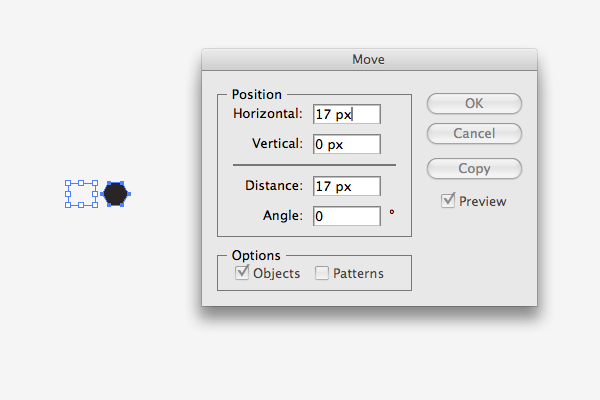The image size is (600, 400).
Task: Cancel the Move dialog
Action: tap(474, 134)
